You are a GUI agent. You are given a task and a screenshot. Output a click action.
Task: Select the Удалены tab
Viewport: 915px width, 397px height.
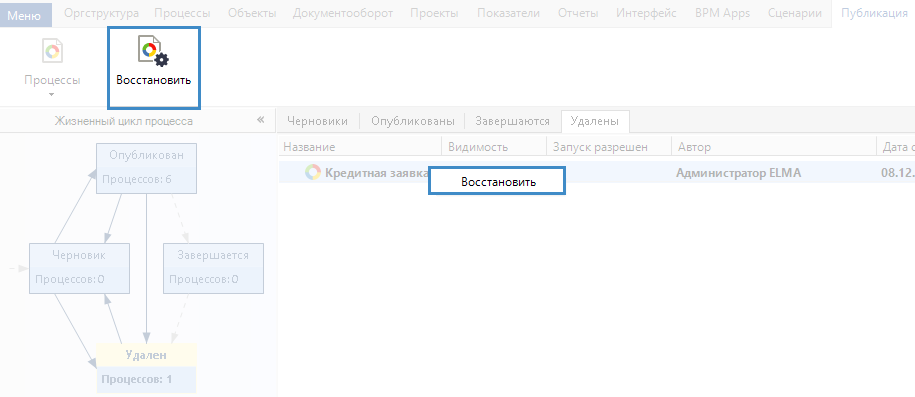(x=595, y=121)
